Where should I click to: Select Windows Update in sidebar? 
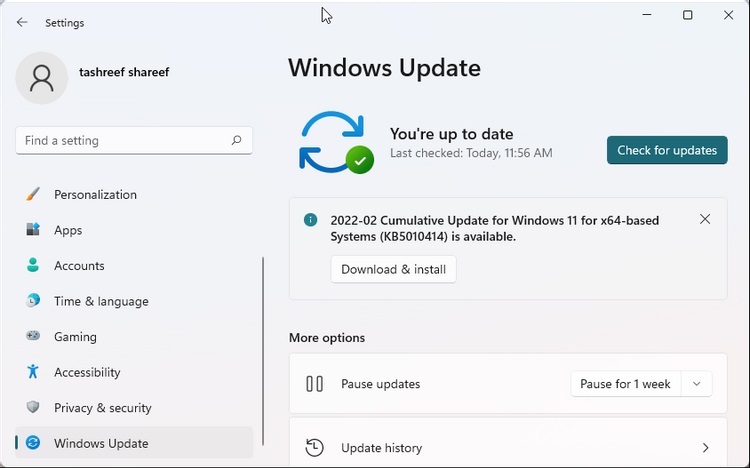point(134,443)
